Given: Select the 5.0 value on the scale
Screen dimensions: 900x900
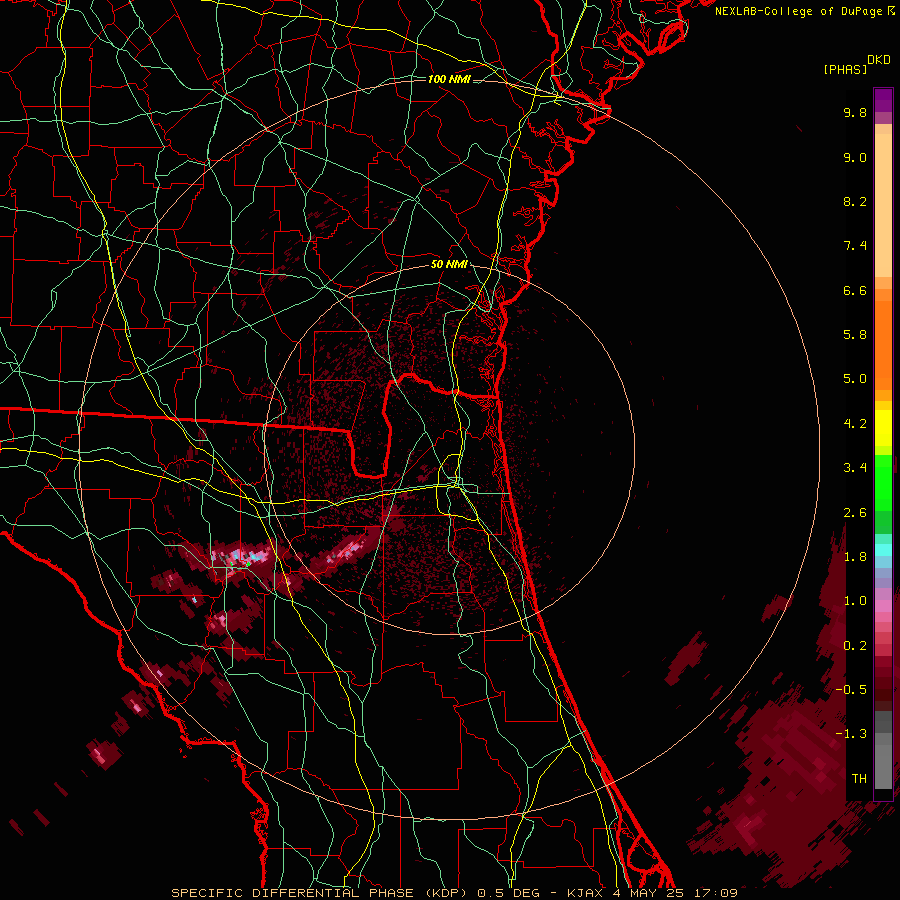Looking at the screenshot, I should click(x=855, y=379).
